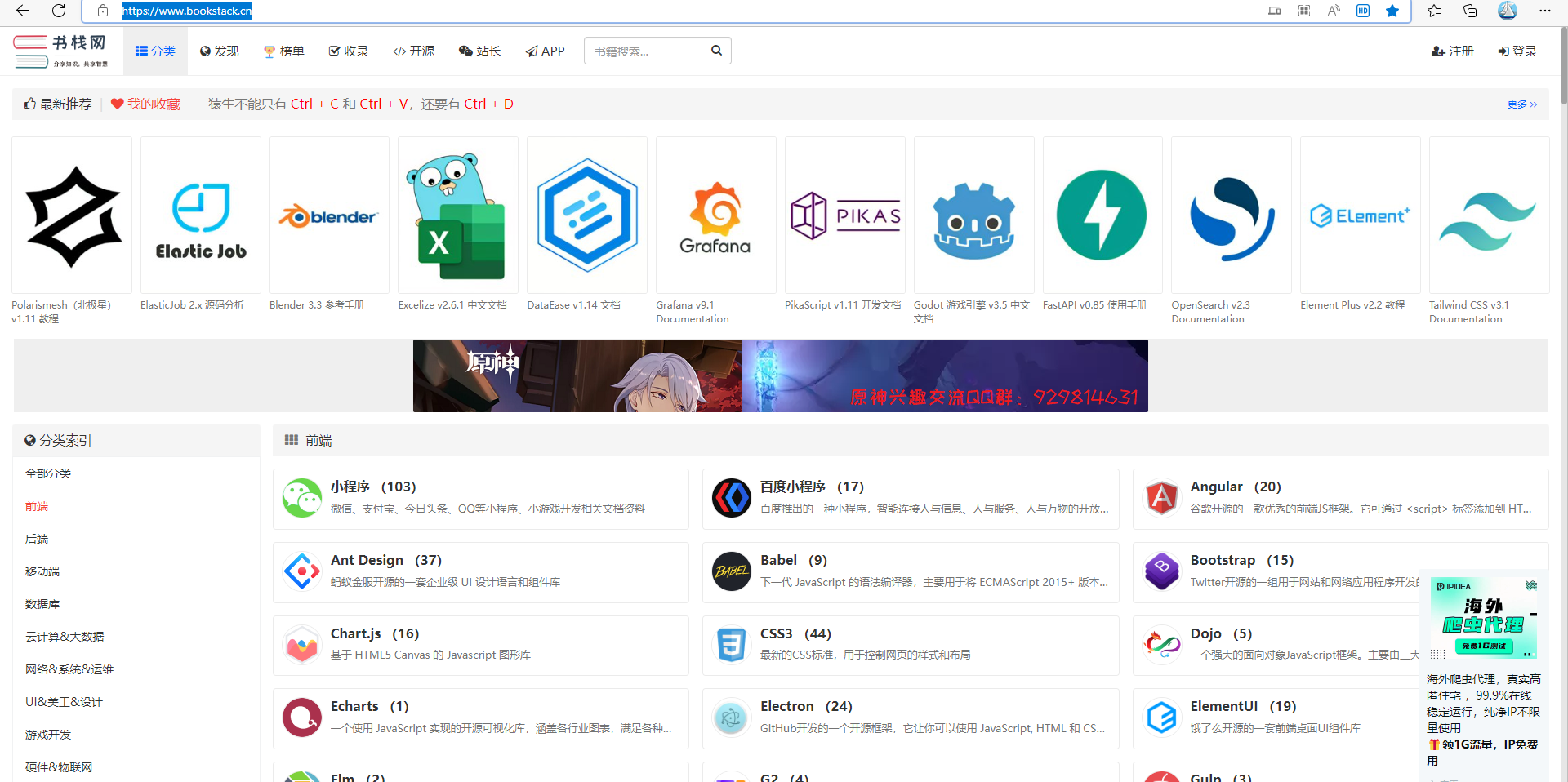Click the 登录 login link
The image size is (1568, 782).
click(1517, 51)
